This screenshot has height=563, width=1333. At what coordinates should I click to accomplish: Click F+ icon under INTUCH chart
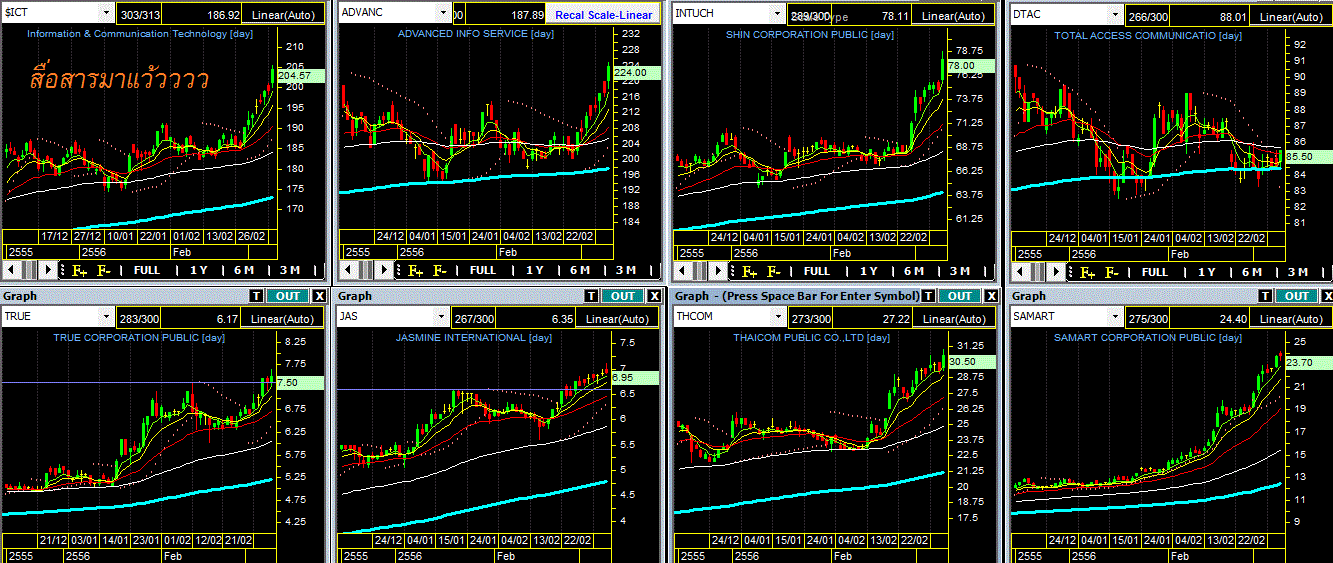click(x=750, y=271)
